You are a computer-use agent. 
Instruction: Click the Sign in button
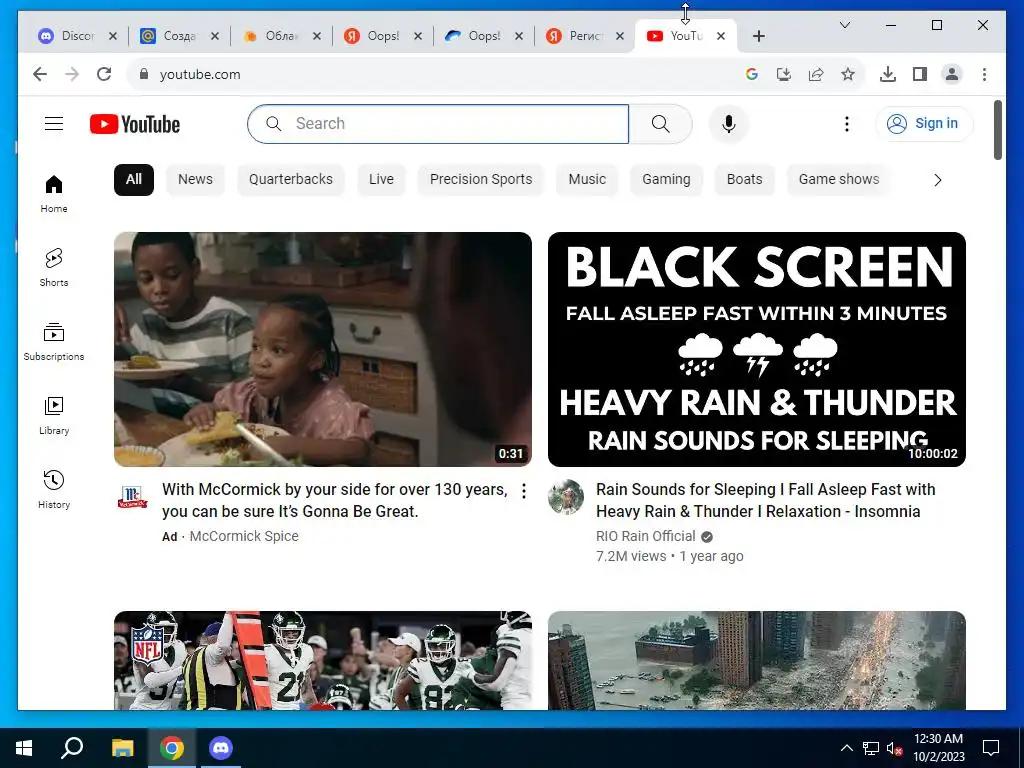tap(924, 123)
